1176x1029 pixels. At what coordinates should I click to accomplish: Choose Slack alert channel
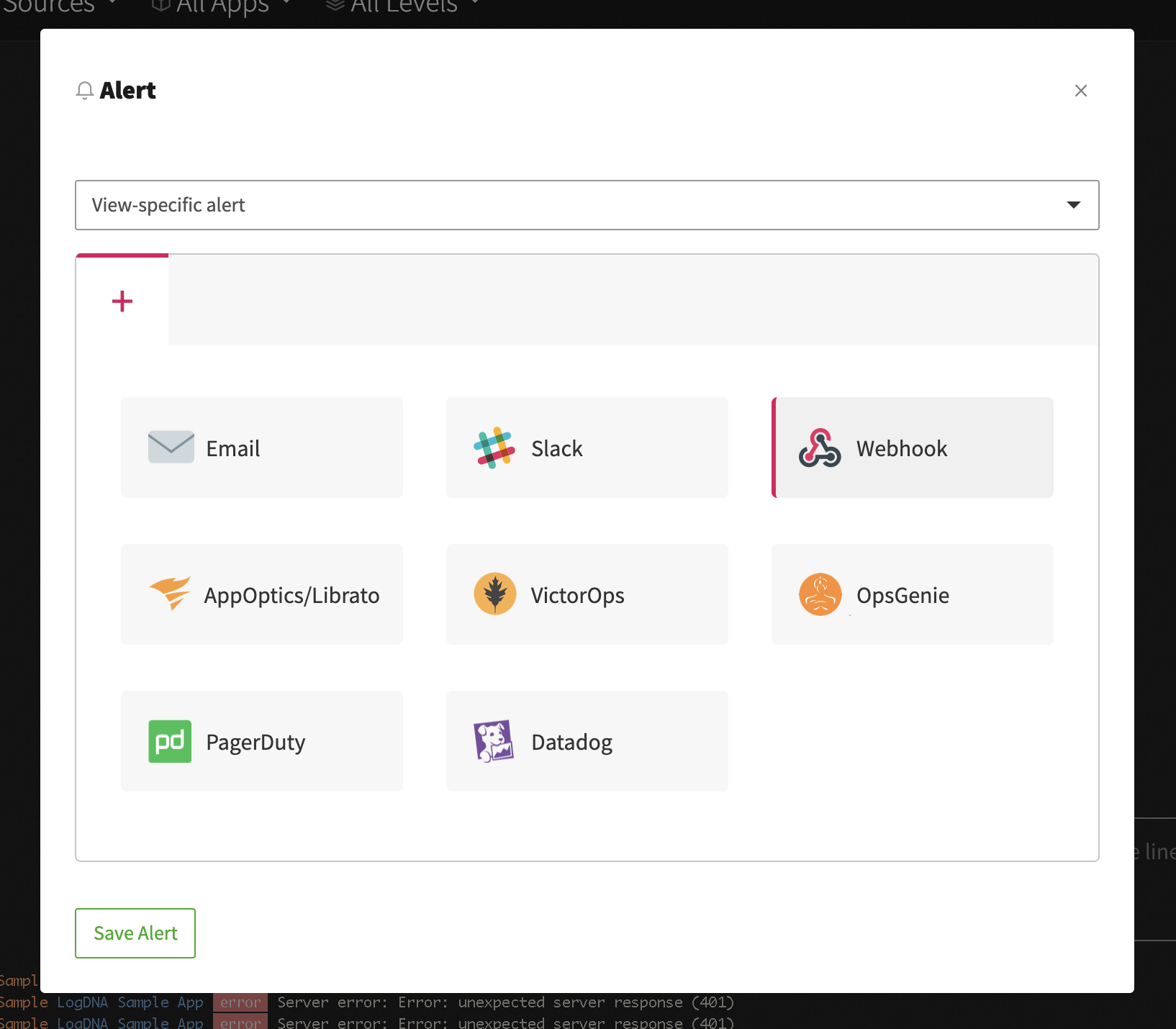(587, 448)
